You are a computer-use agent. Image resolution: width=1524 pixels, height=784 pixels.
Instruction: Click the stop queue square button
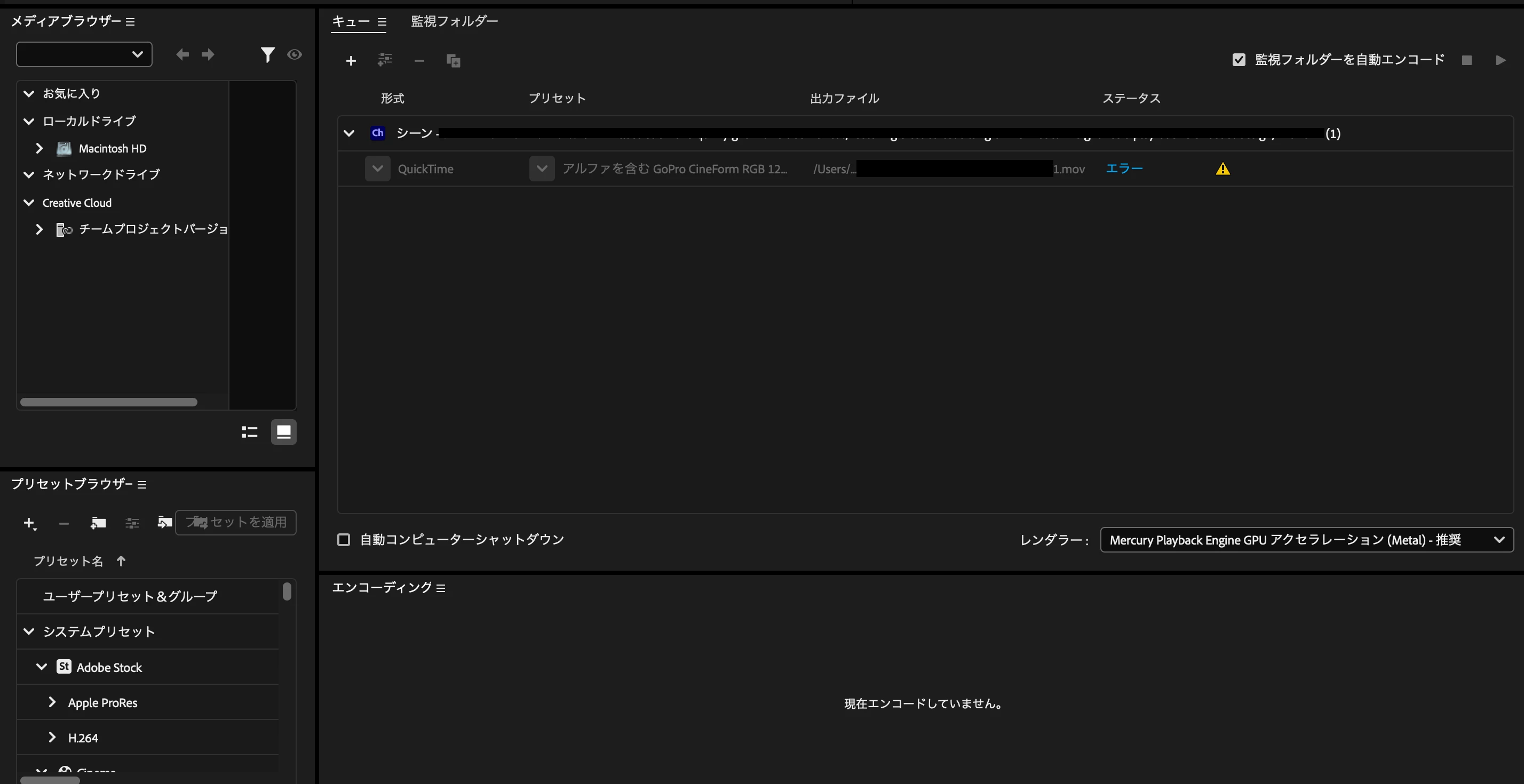[1466, 60]
